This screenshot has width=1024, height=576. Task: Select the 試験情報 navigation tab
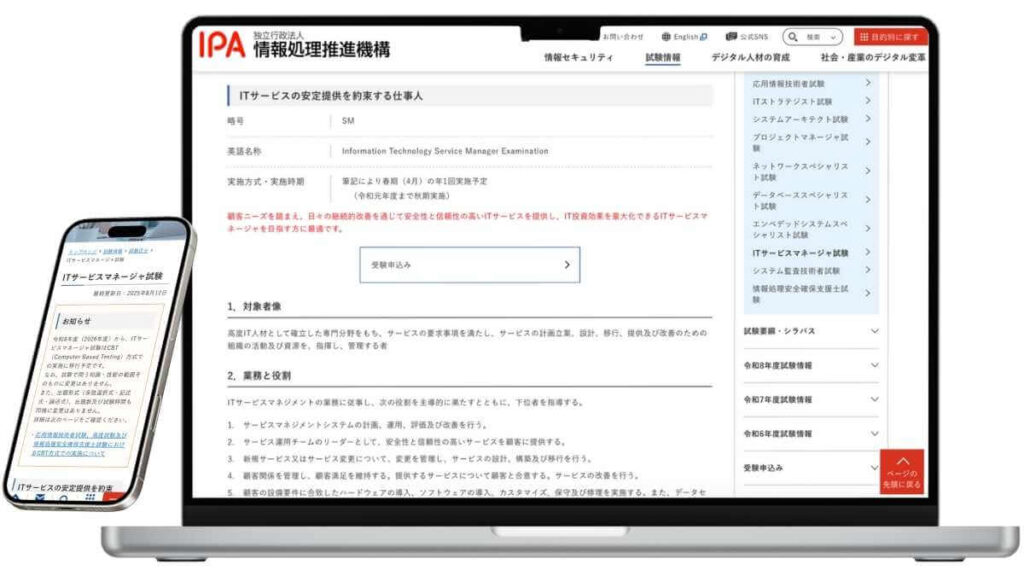pyautogui.click(x=663, y=58)
